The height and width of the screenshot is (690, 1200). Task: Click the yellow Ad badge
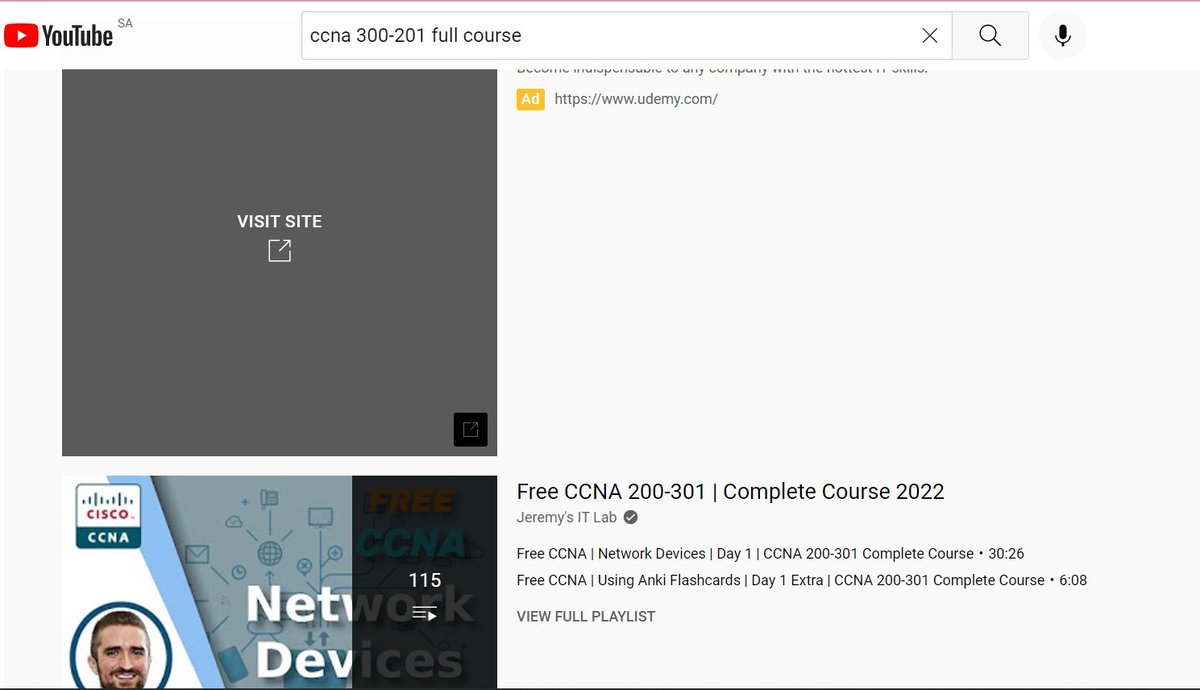(530, 99)
